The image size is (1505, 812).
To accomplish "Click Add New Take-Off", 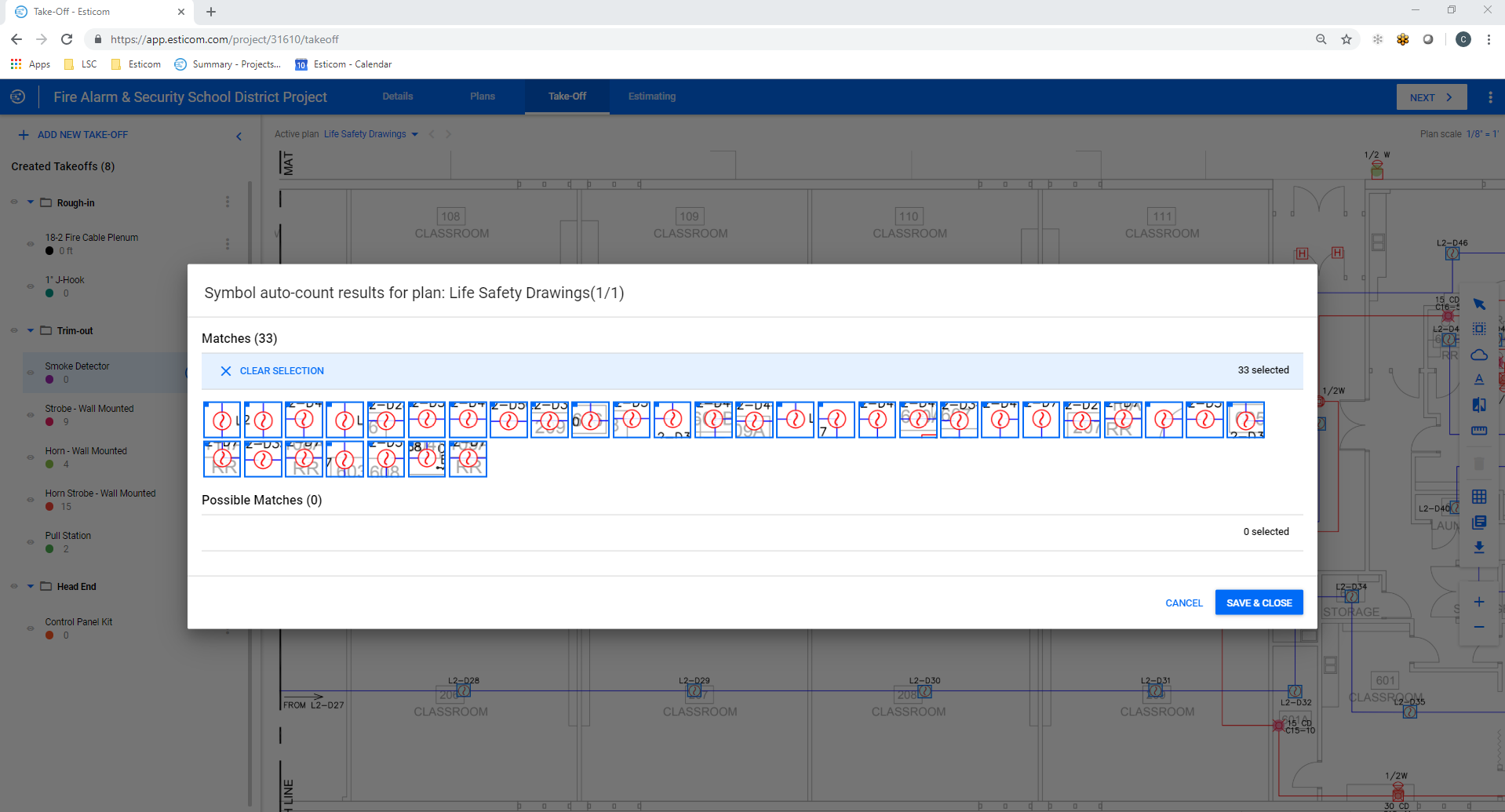I will tap(73, 135).
